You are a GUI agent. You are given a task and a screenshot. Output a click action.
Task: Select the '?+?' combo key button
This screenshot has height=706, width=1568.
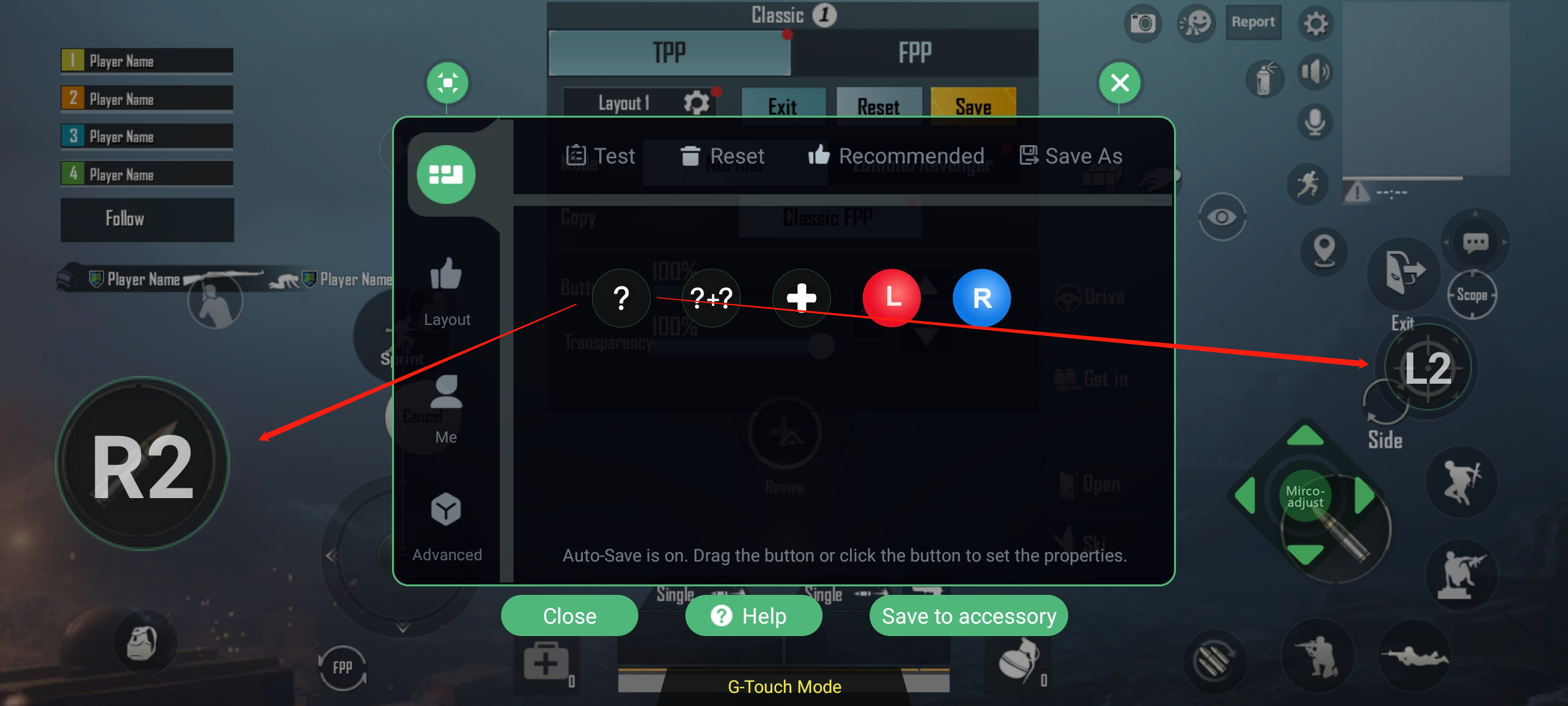coord(711,298)
